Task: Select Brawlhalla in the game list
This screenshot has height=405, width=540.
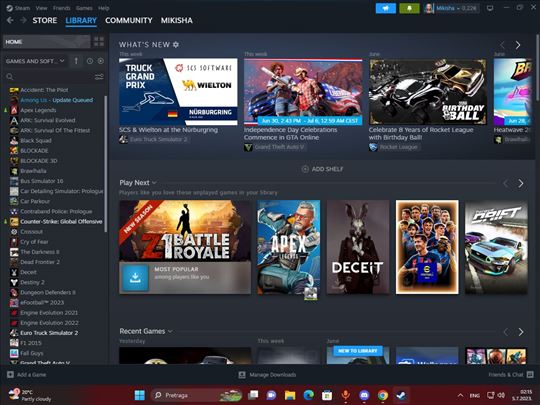Action: (x=33, y=171)
